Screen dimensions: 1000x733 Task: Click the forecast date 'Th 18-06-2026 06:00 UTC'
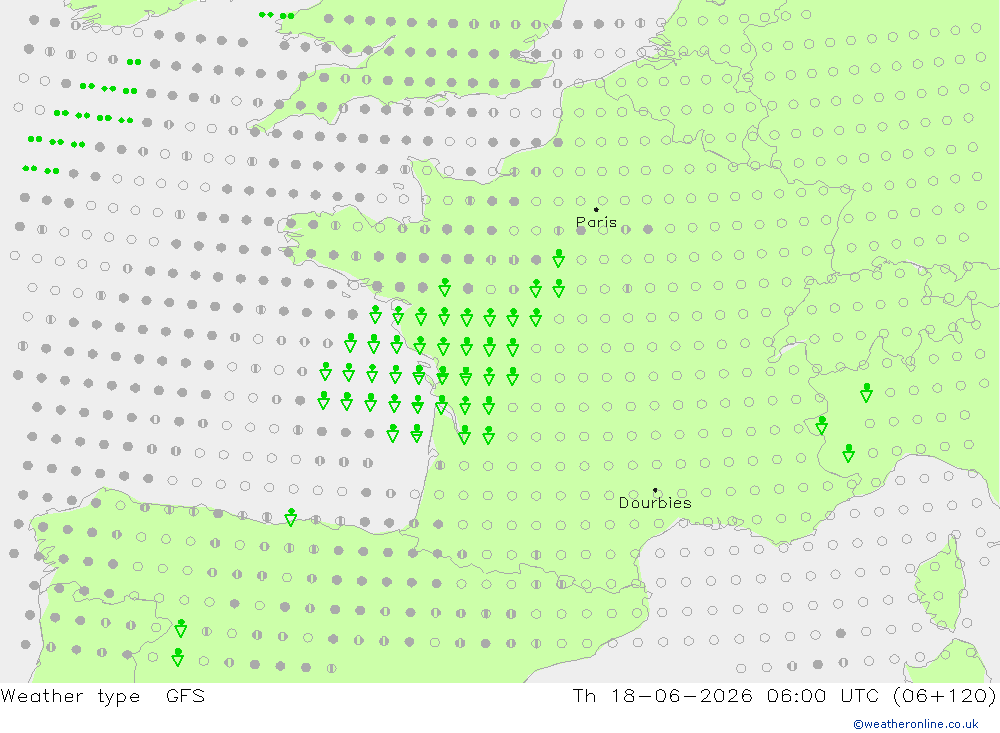click(x=729, y=695)
